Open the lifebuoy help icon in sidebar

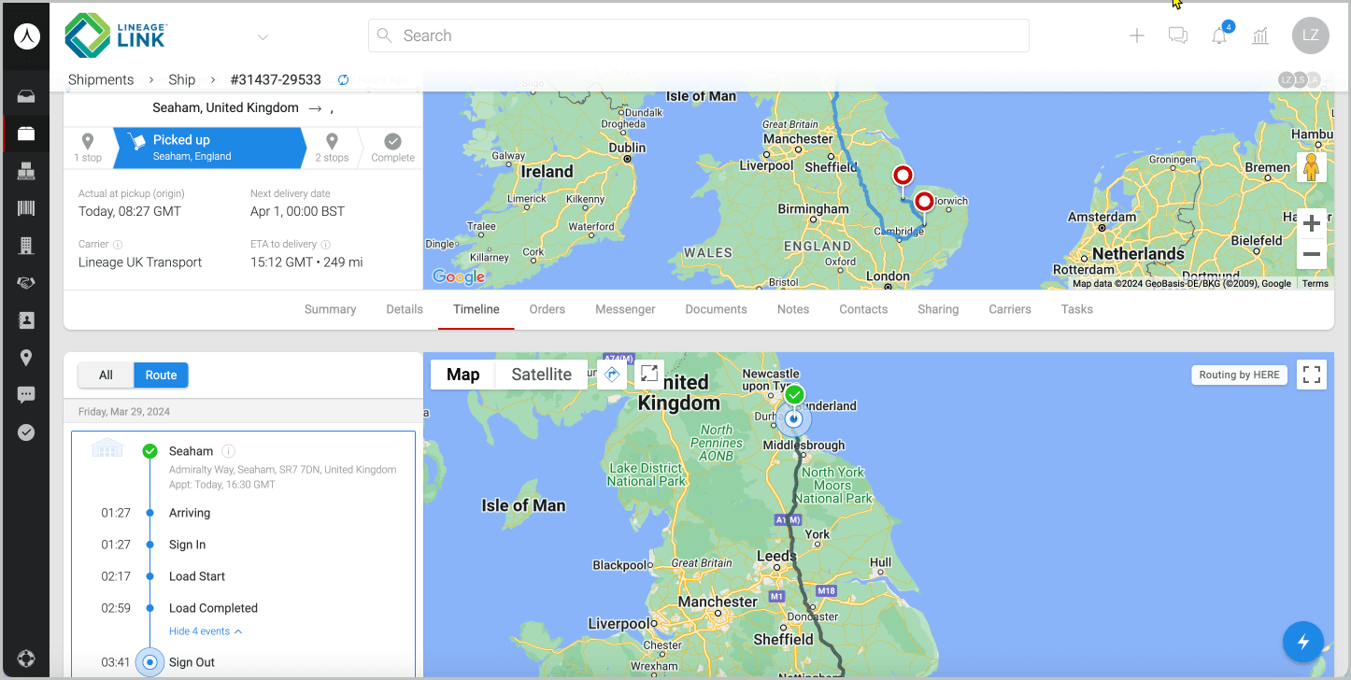[x=26, y=658]
